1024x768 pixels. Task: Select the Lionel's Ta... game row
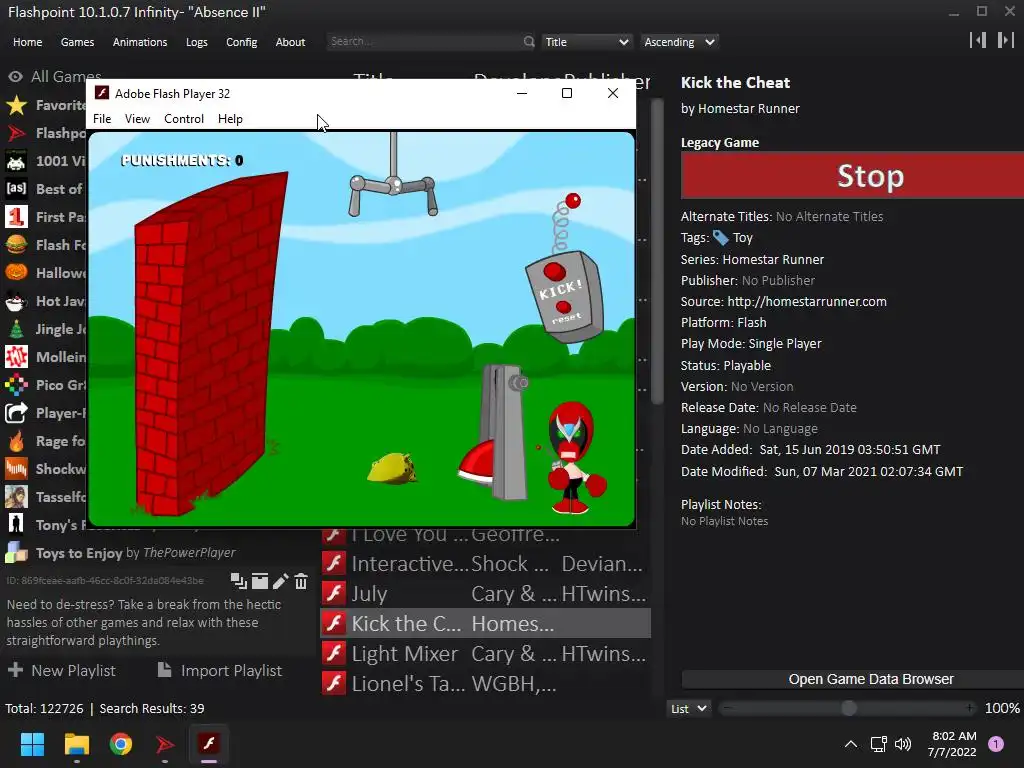click(485, 683)
